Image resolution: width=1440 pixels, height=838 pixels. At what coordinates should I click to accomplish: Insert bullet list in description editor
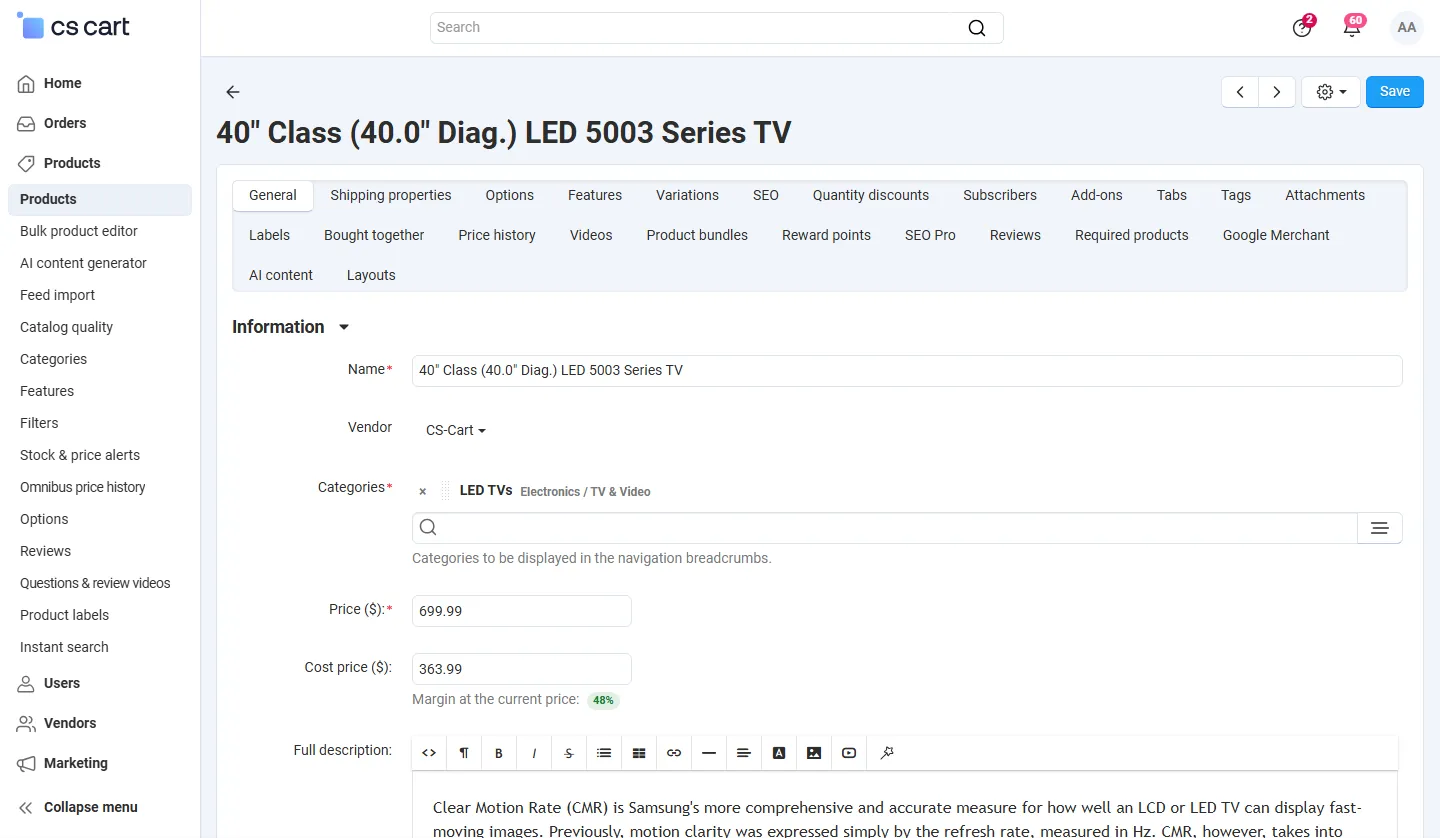point(604,753)
